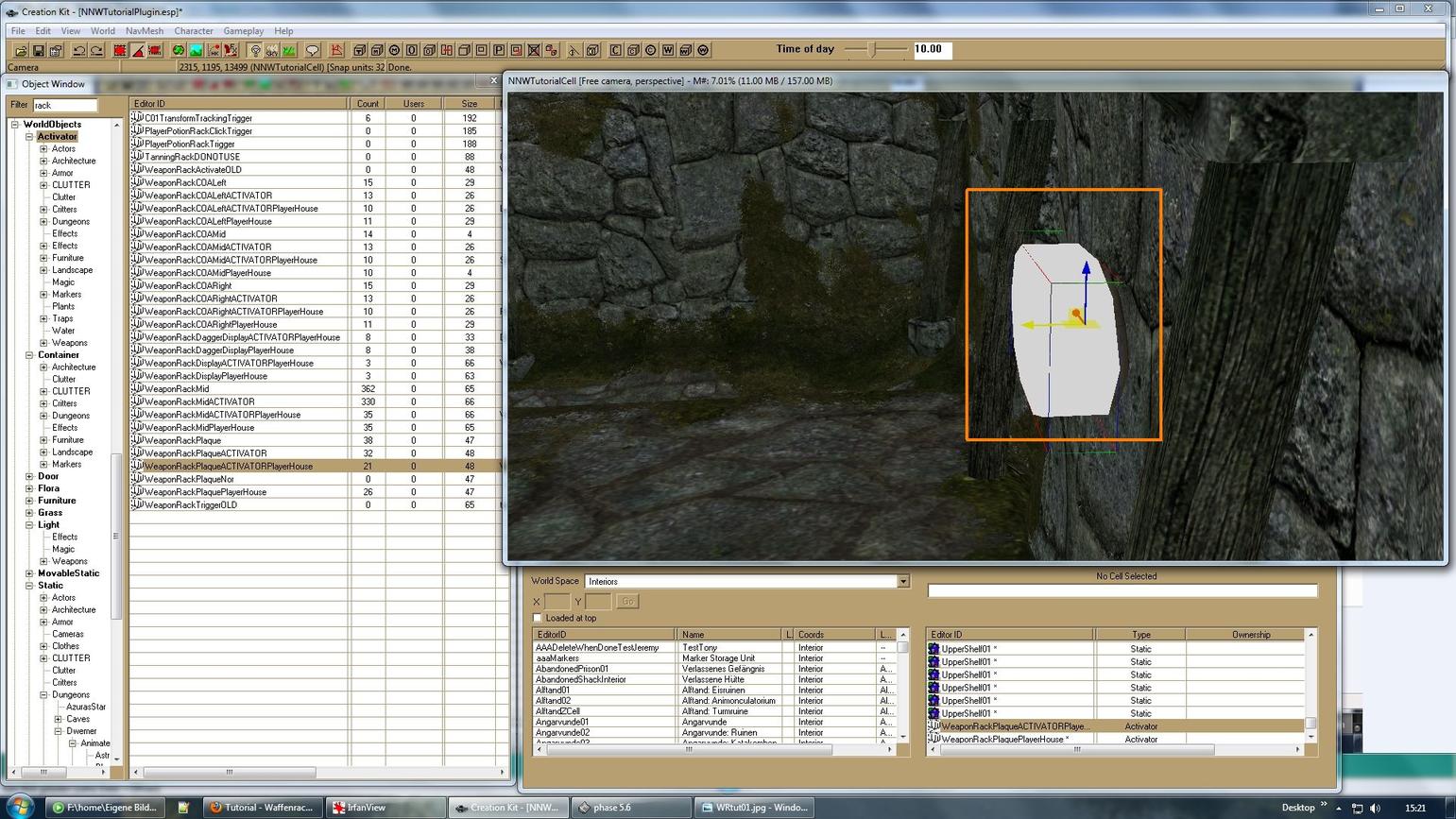Click the speech bubble dialogue icon
The width and height of the screenshot is (1456, 819).
click(313, 50)
